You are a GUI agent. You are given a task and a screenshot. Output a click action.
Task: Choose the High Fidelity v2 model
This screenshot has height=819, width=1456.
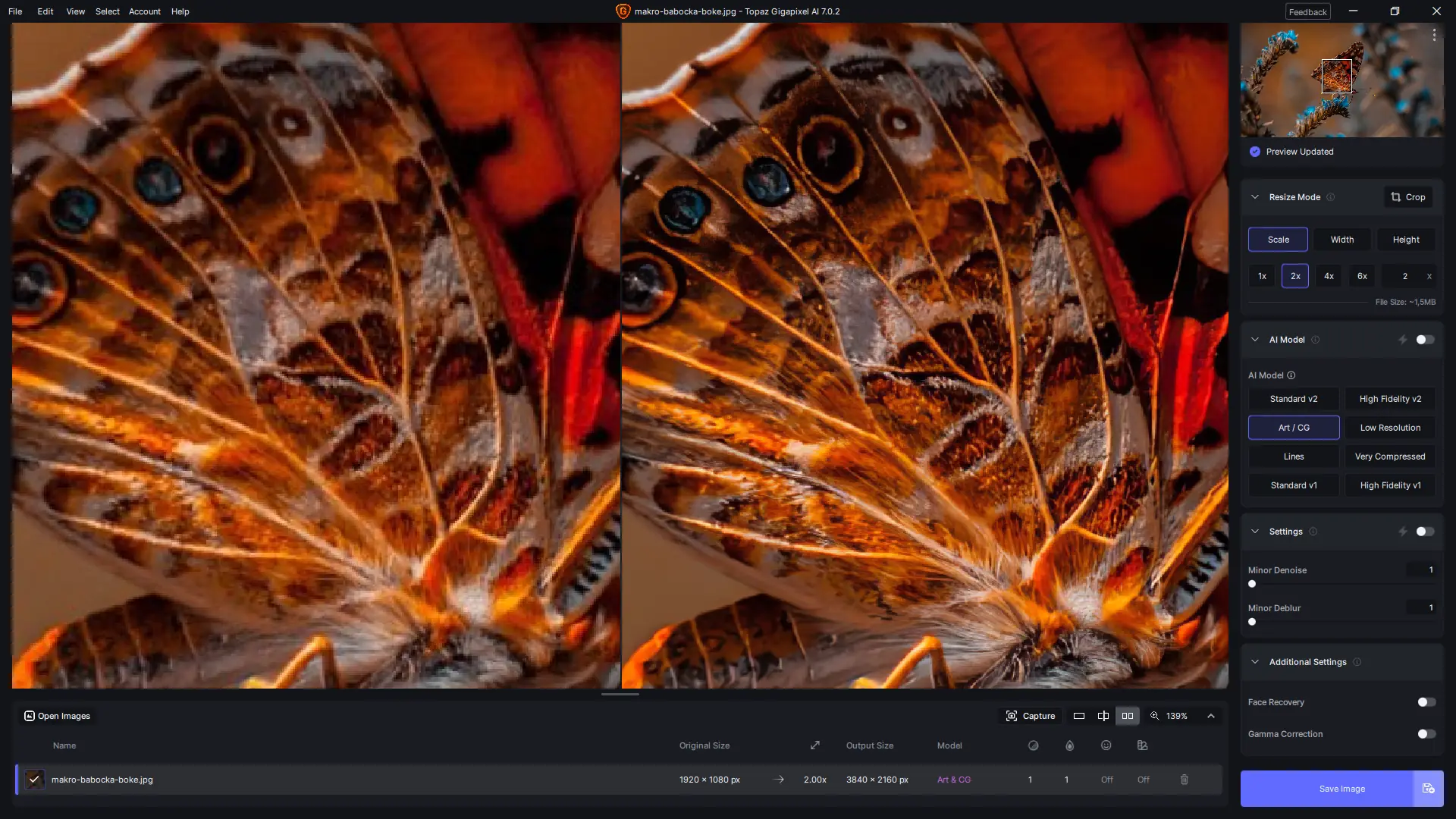(1390, 399)
